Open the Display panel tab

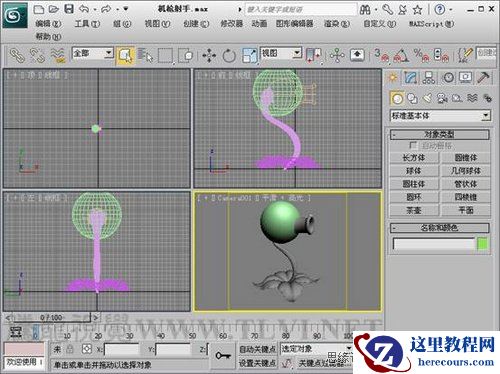466,78
